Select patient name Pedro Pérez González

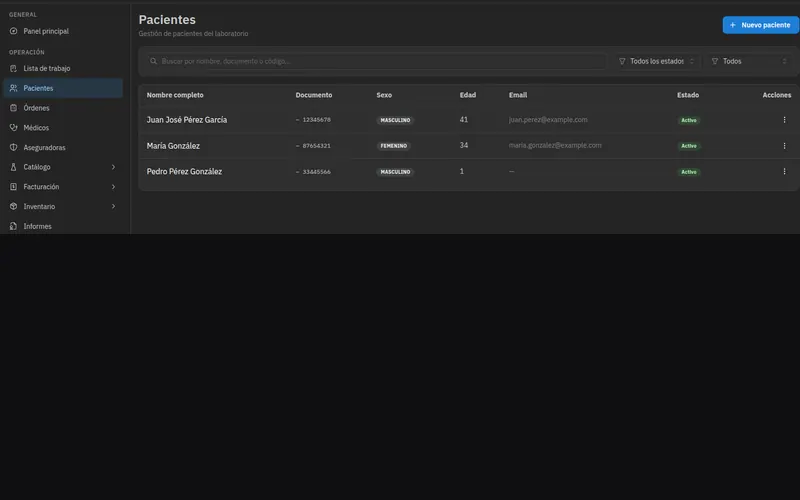pos(184,171)
